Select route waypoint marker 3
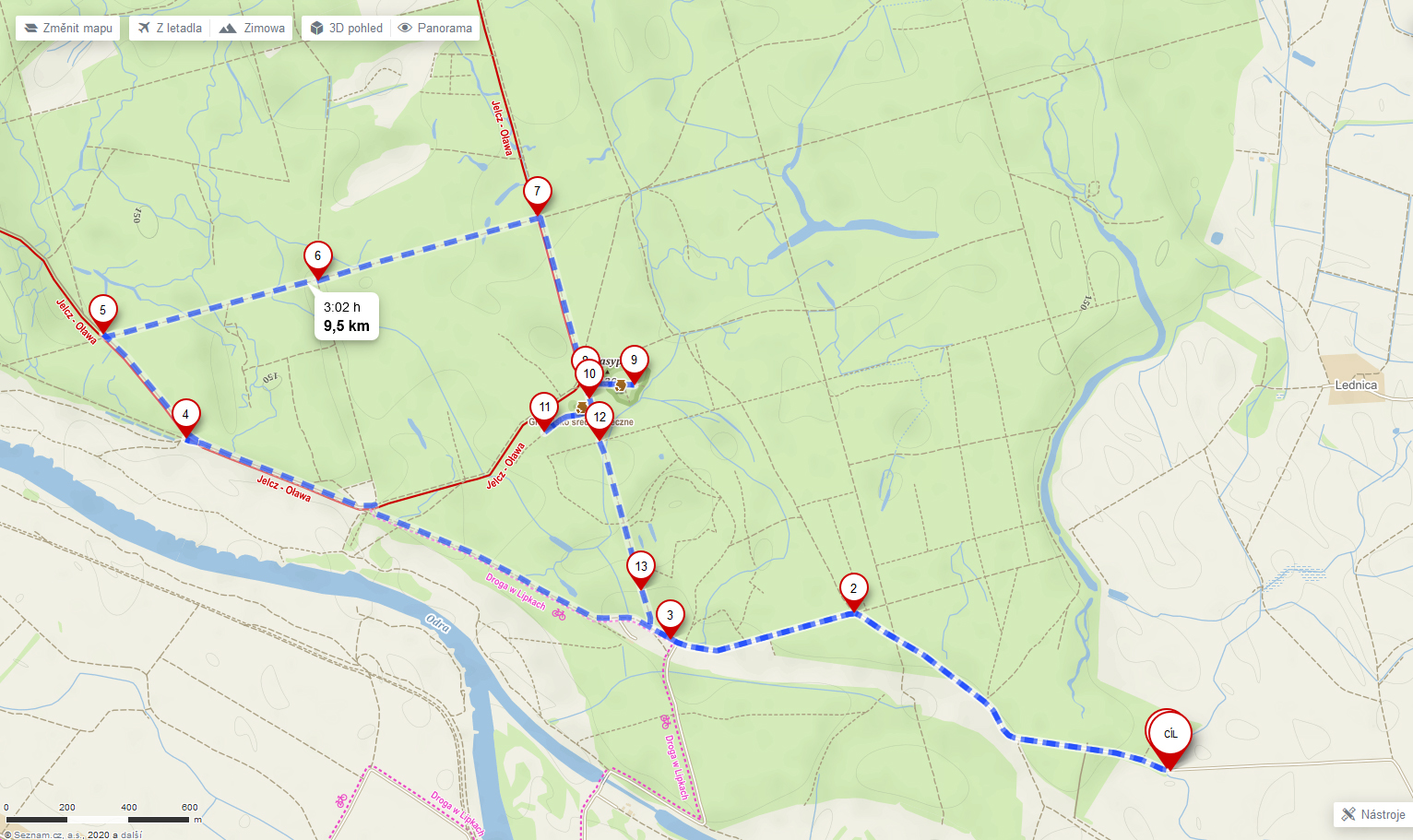This screenshot has width=1413, height=840. point(671,617)
